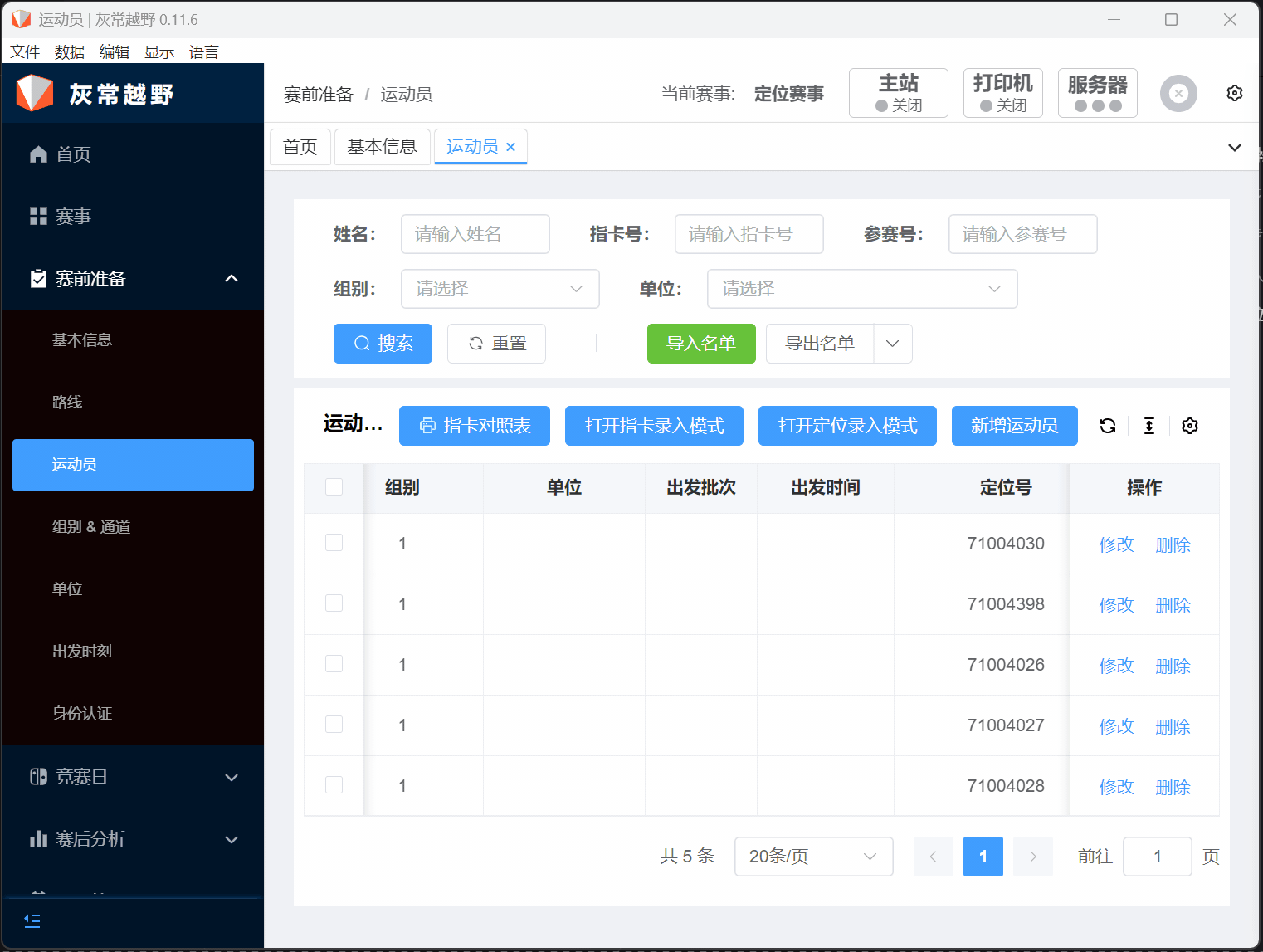
Task: Open table column settings gear icon
Action: [x=1189, y=426]
